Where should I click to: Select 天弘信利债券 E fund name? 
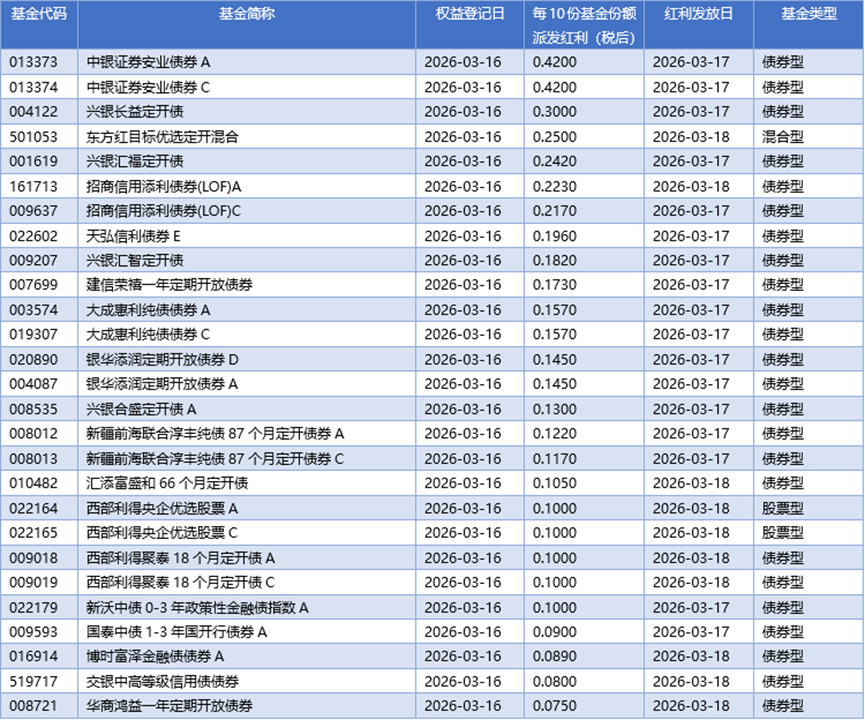tap(133, 236)
